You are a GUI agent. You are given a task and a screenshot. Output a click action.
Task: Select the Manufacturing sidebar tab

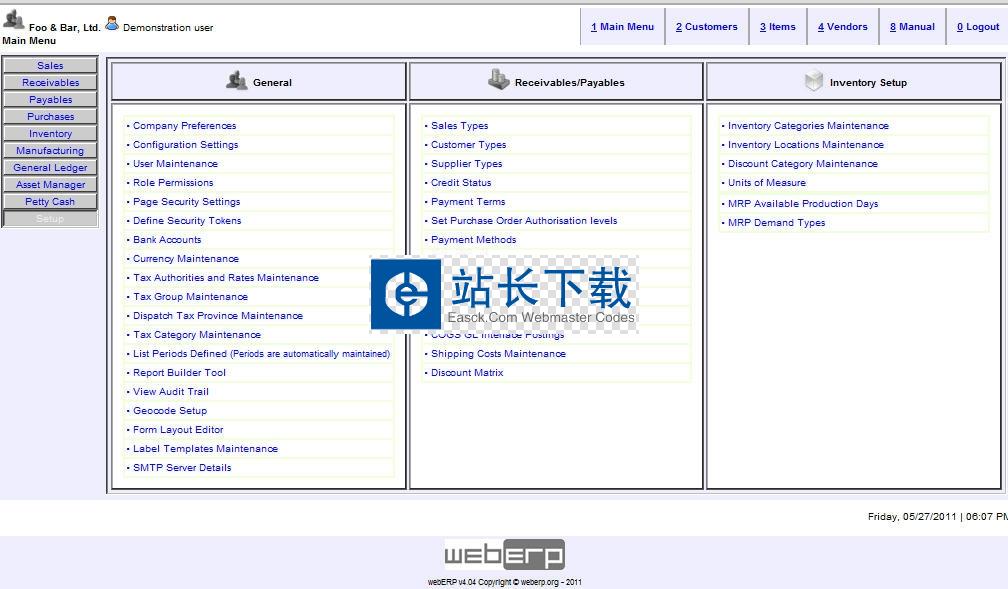(x=50, y=151)
